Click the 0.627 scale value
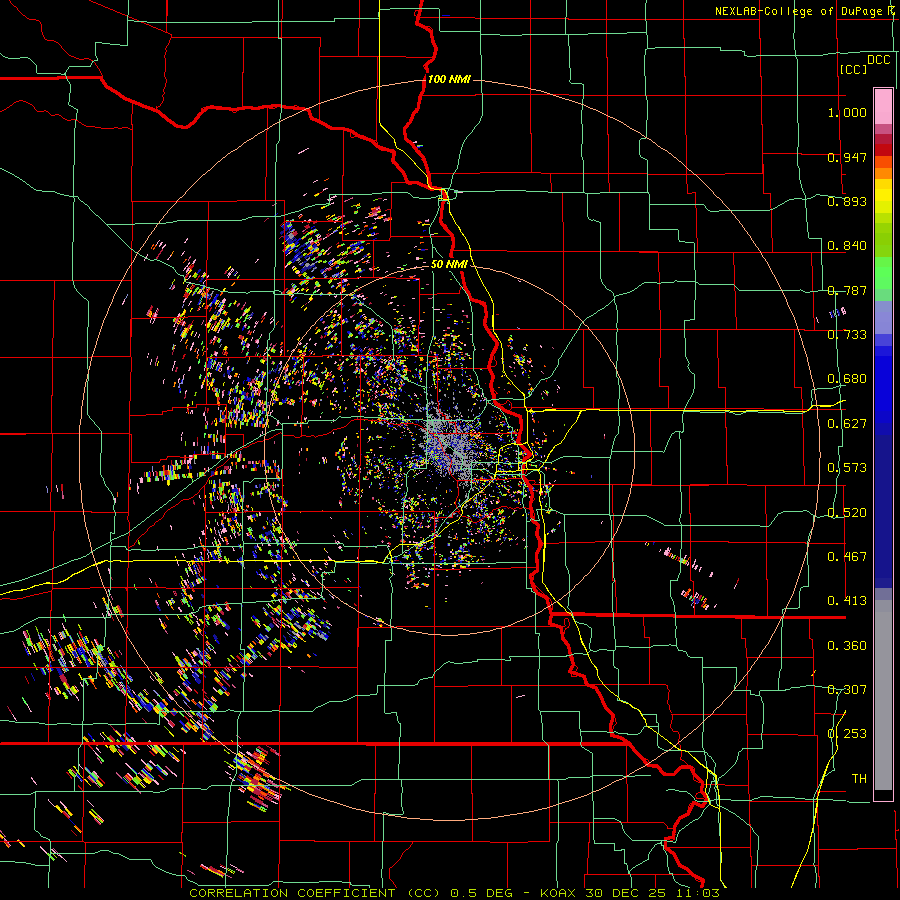 tap(847, 424)
